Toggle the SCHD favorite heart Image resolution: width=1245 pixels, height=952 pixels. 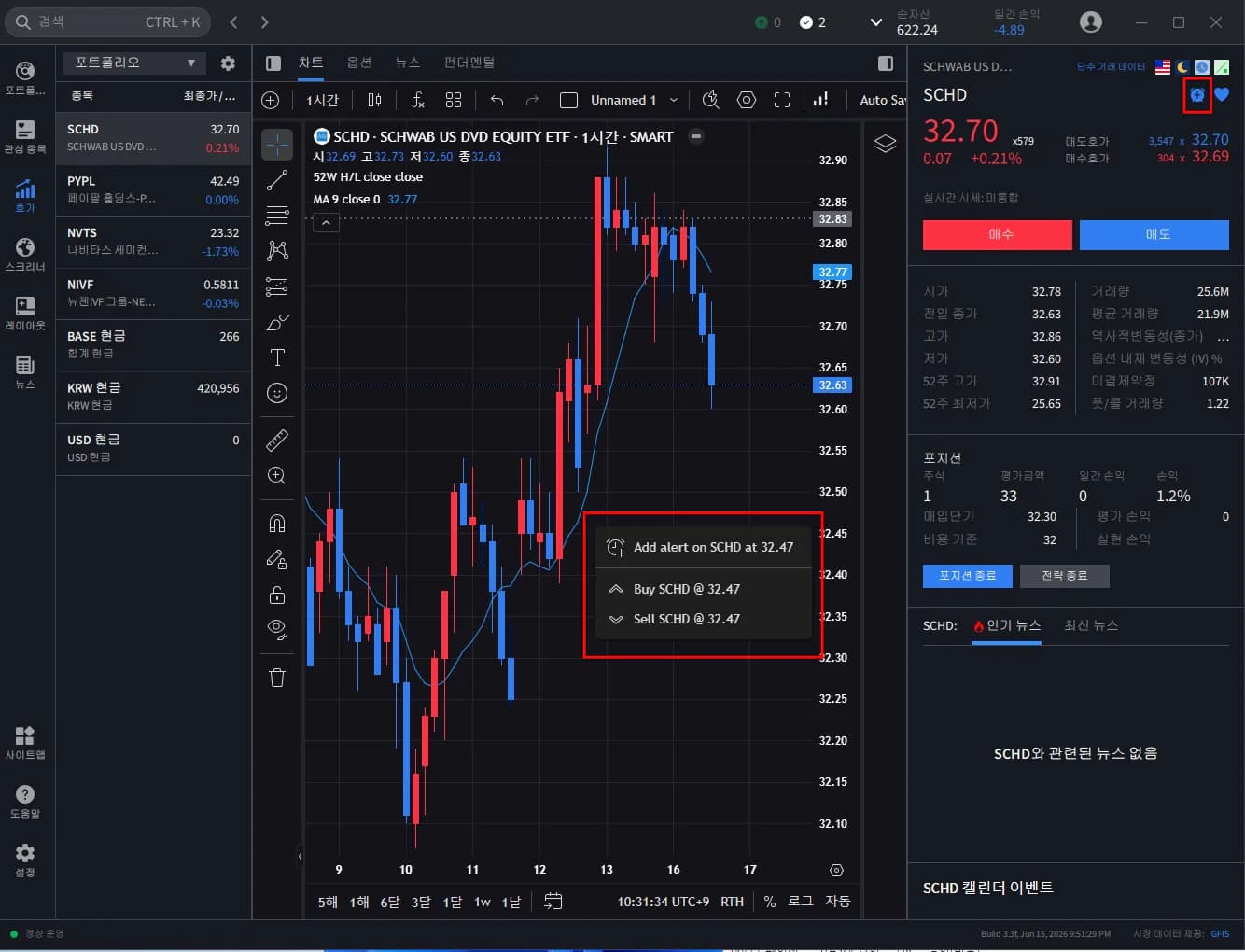pos(1222,94)
